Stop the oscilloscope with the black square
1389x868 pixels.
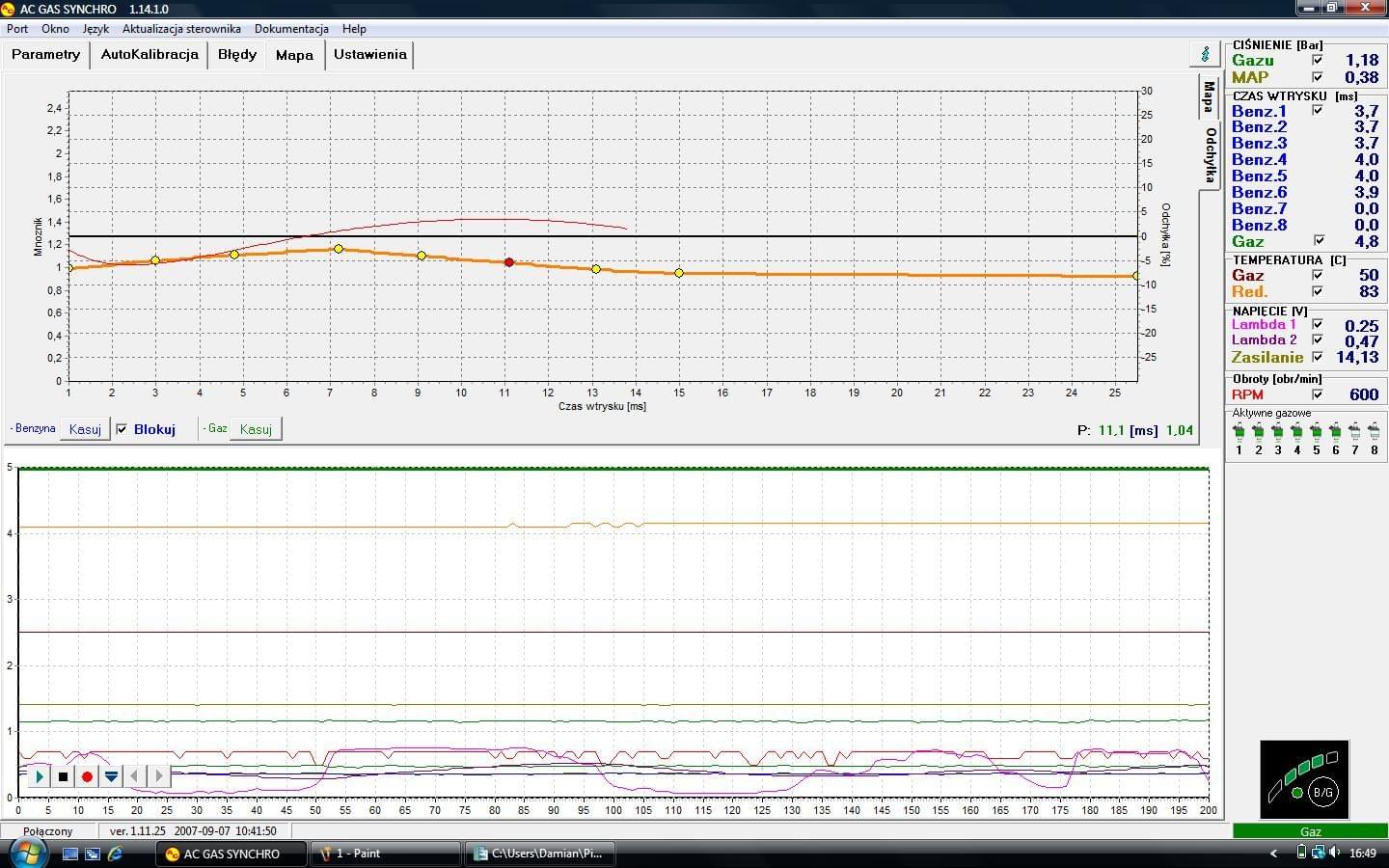click(x=64, y=776)
